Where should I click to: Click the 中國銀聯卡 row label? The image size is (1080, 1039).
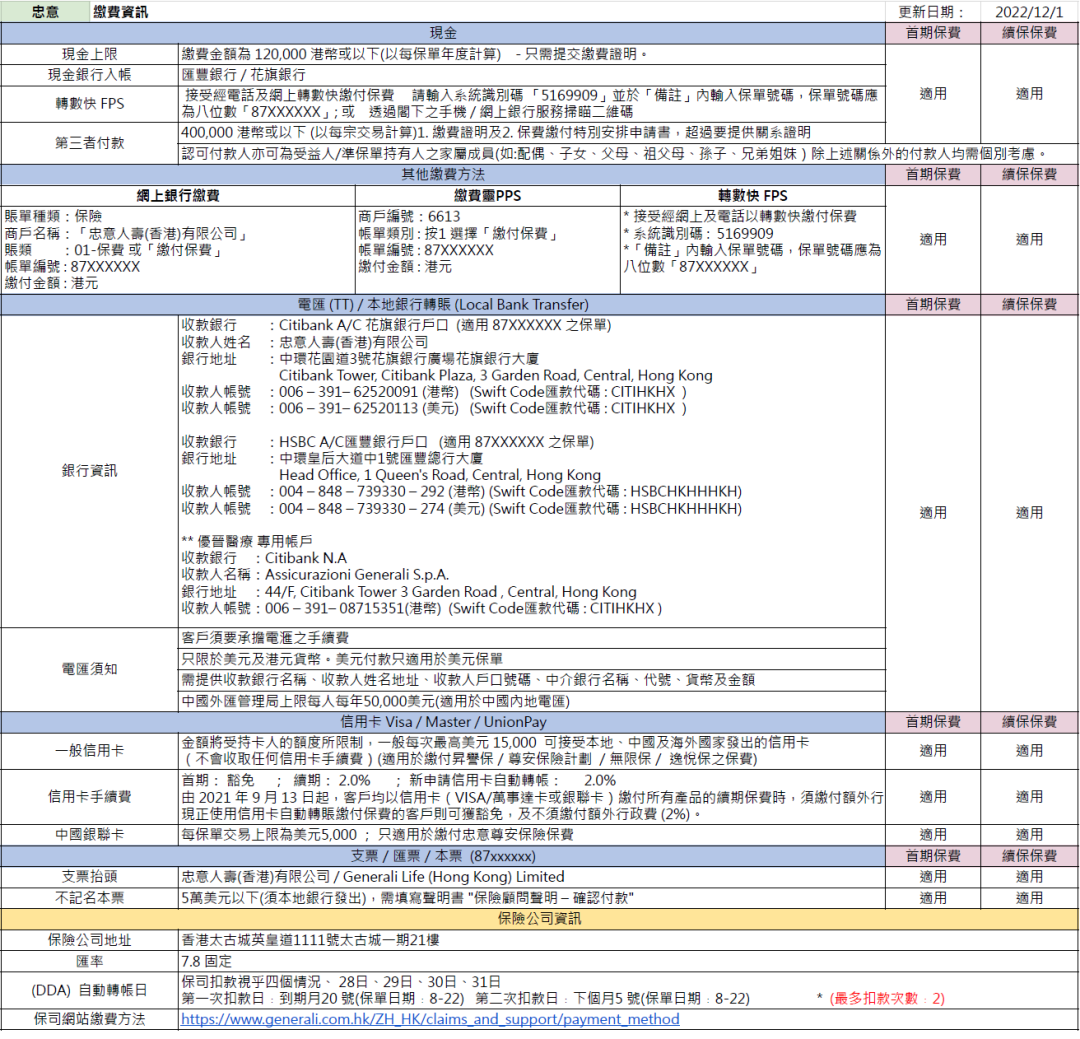(89, 834)
